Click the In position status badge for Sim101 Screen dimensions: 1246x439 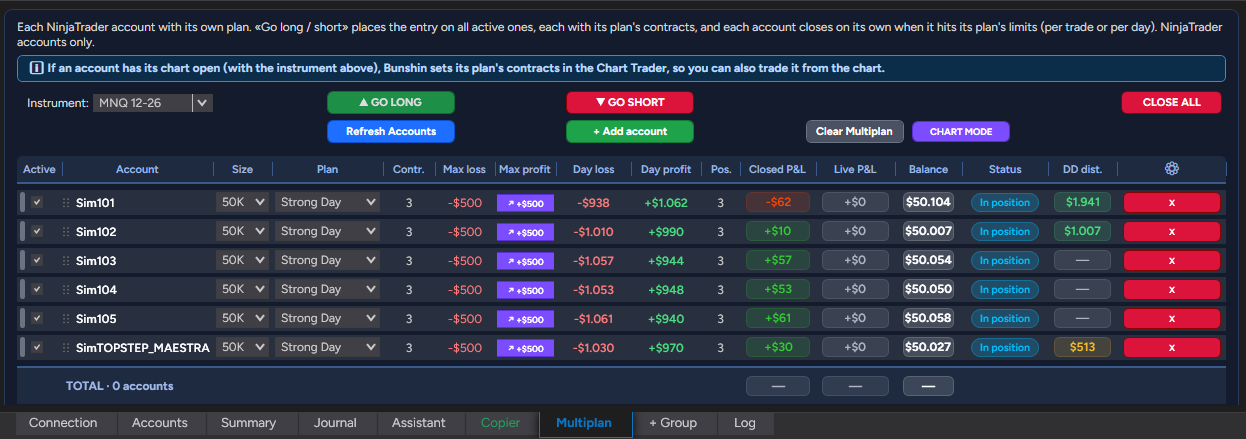[1005, 202]
